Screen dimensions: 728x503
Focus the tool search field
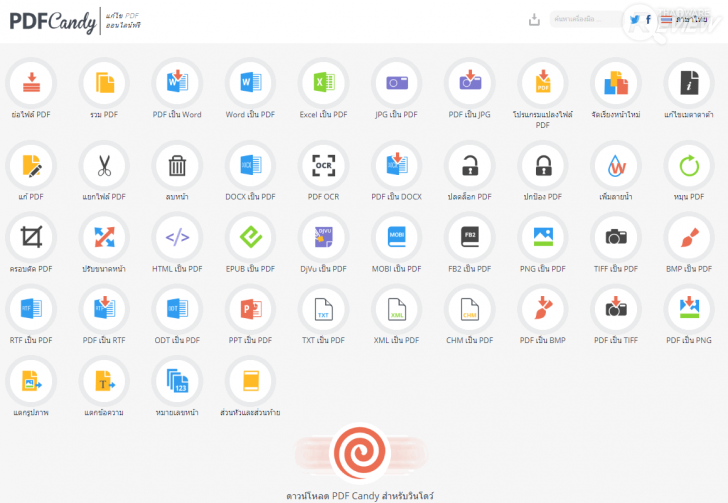tap(586, 19)
